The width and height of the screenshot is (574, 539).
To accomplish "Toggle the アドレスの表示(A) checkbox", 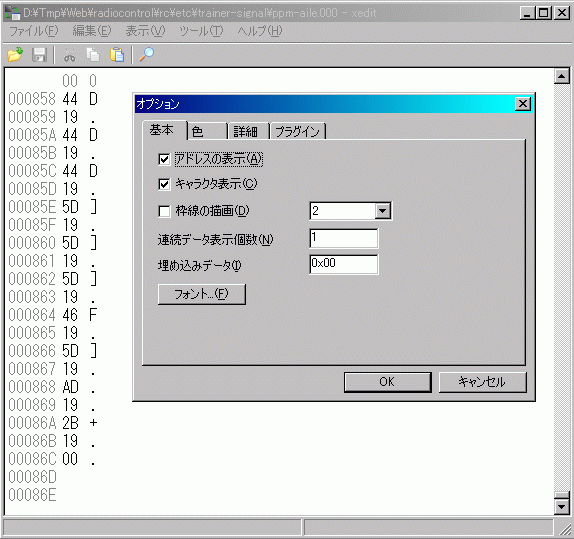I will coord(164,159).
